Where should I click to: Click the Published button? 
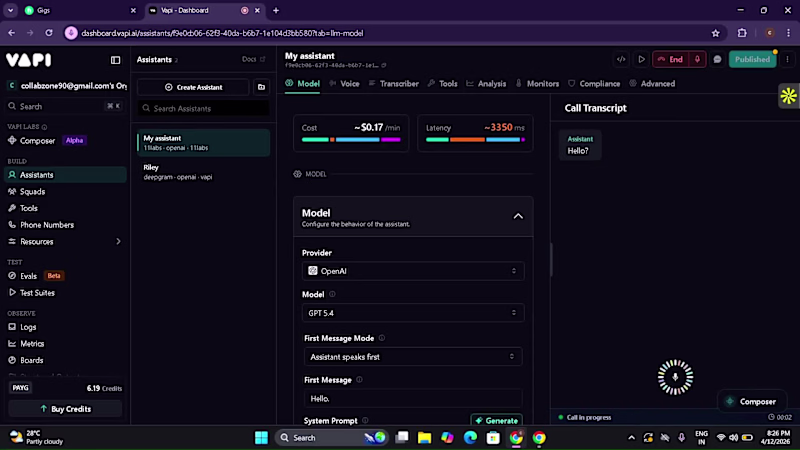click(x=752, y=59)
